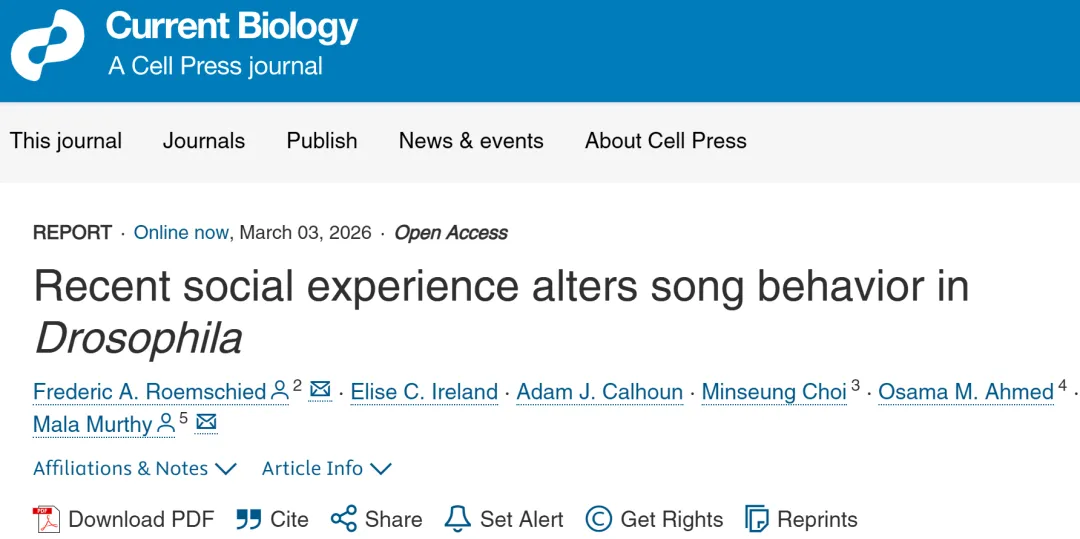Viewport: 1080px width, 539px height.
Task: Click the Share icon
Action: 343,519
